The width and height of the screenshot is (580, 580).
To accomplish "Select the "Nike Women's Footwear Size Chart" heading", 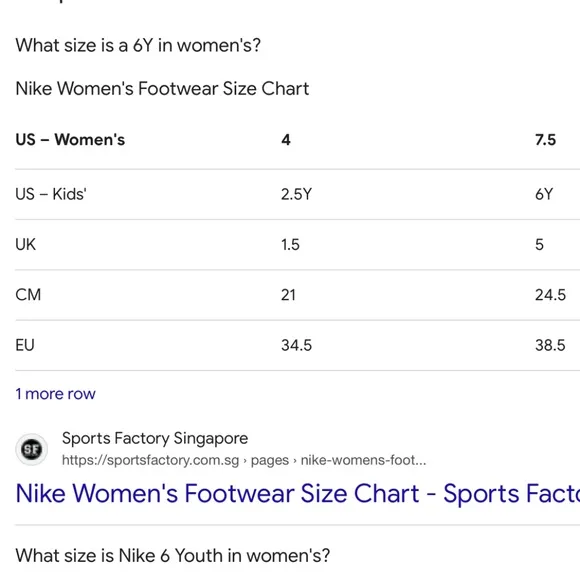I will tap(162, 89).
